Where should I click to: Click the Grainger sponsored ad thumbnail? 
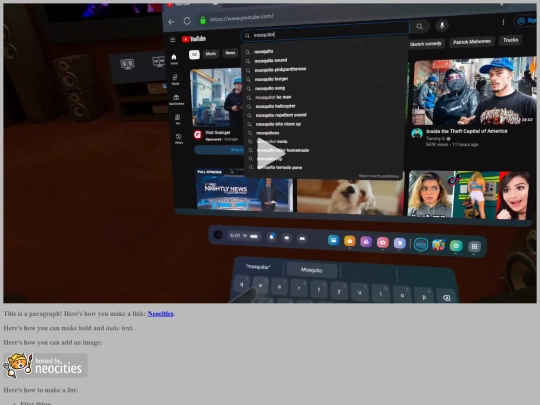(x=216, y=97)
